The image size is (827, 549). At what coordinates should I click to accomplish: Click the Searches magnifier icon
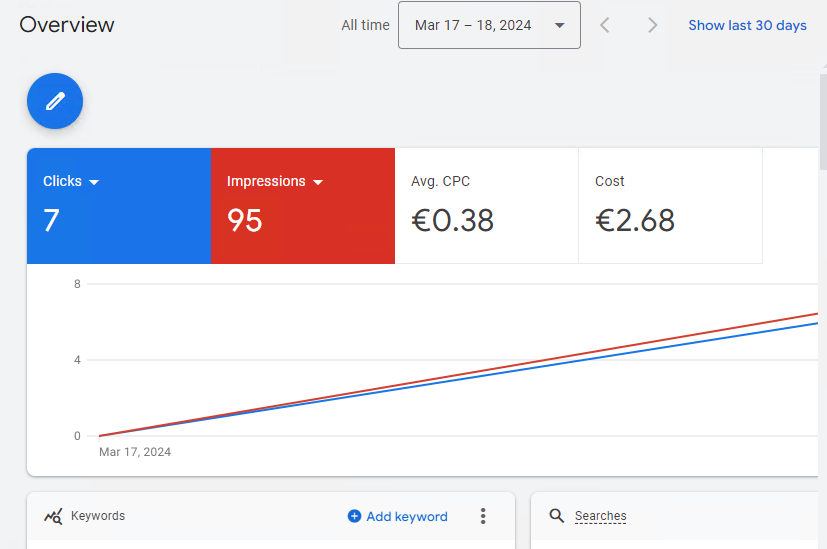(x=556, y=516)
